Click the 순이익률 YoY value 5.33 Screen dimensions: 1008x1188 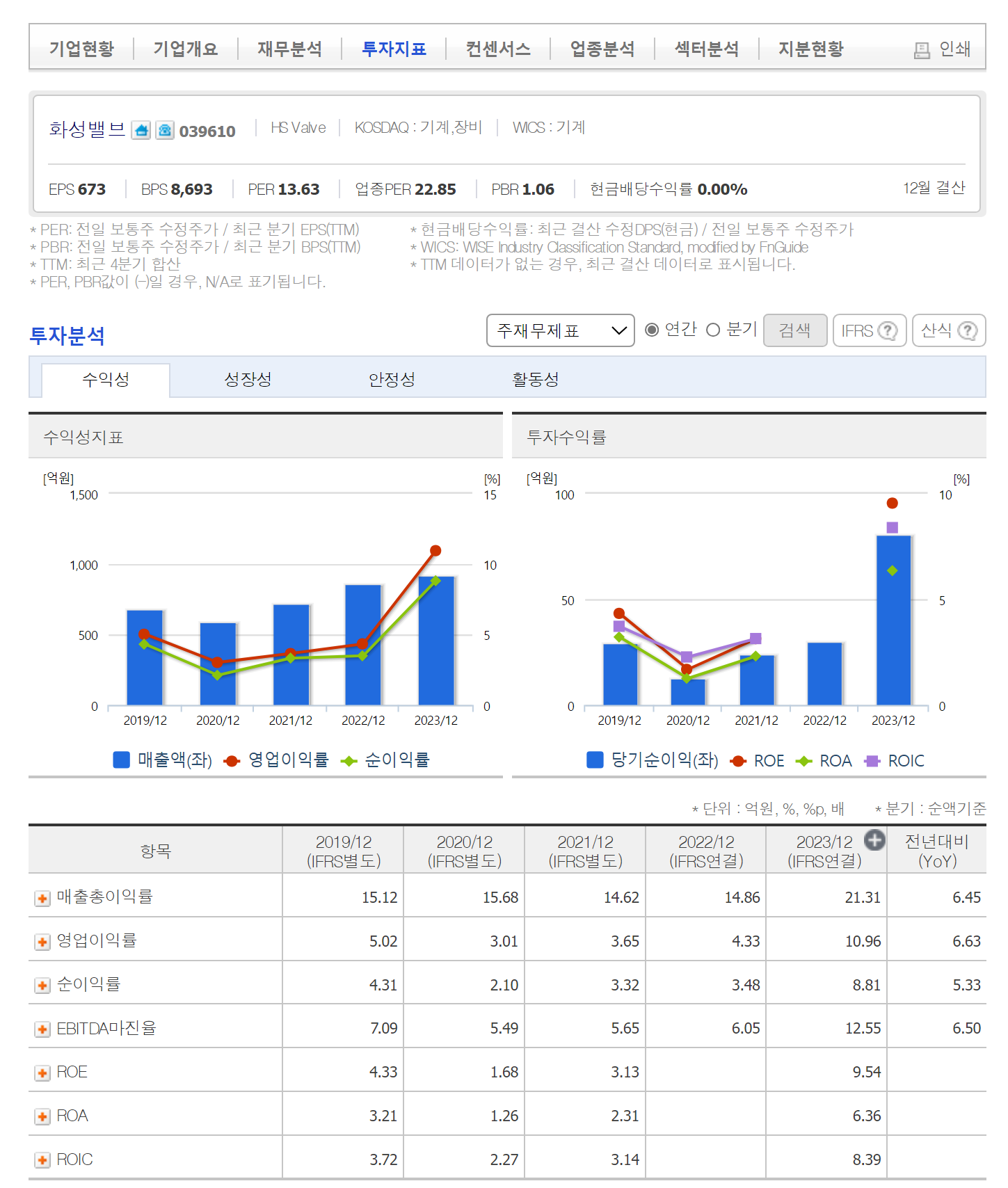click(966, 986)
